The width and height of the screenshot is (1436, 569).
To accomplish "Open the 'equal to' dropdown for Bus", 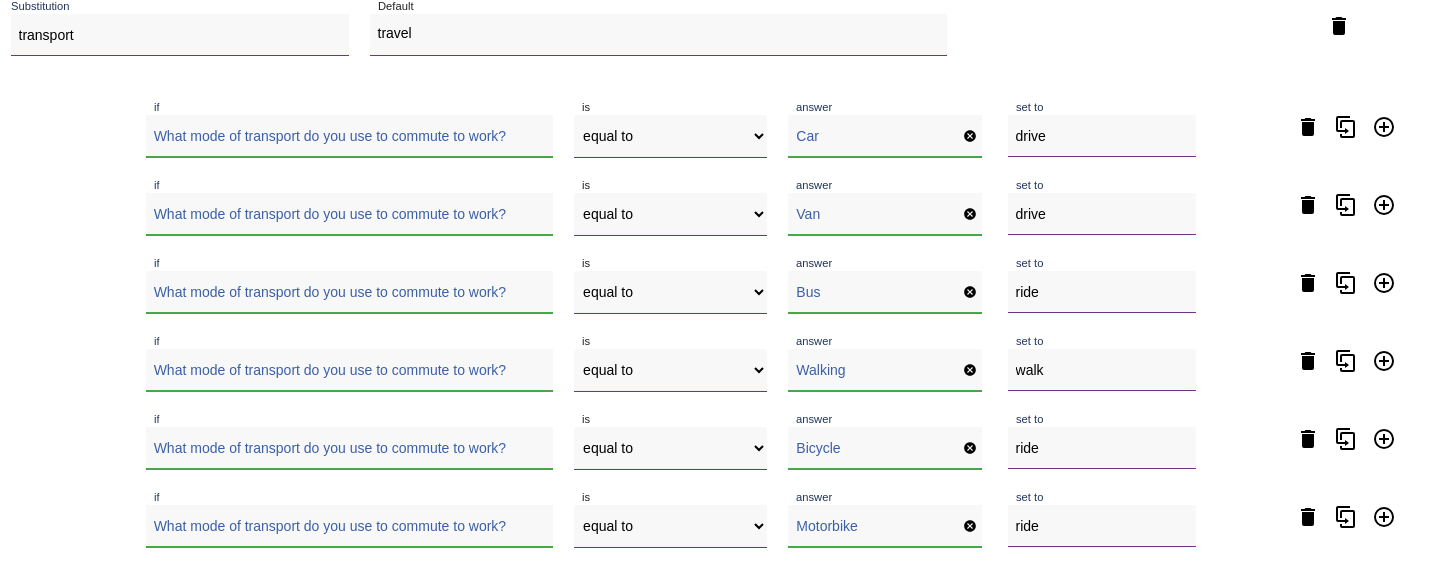I will pos(670,292).
